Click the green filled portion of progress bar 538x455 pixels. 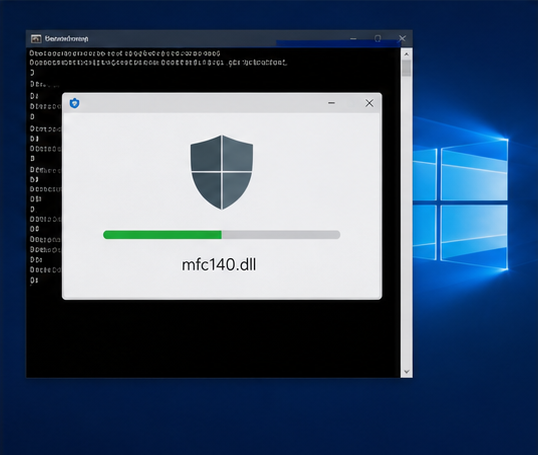(162, 235)
